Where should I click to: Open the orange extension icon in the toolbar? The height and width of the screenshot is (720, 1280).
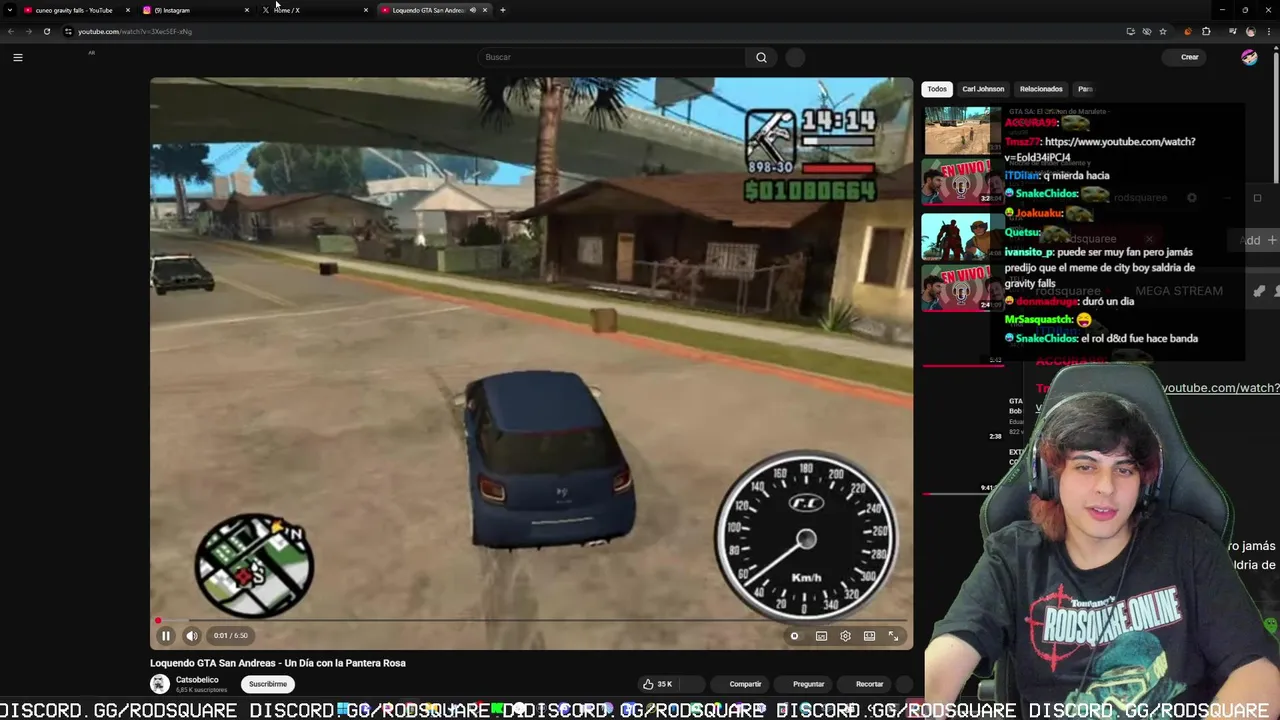(x=1187, y=31)
